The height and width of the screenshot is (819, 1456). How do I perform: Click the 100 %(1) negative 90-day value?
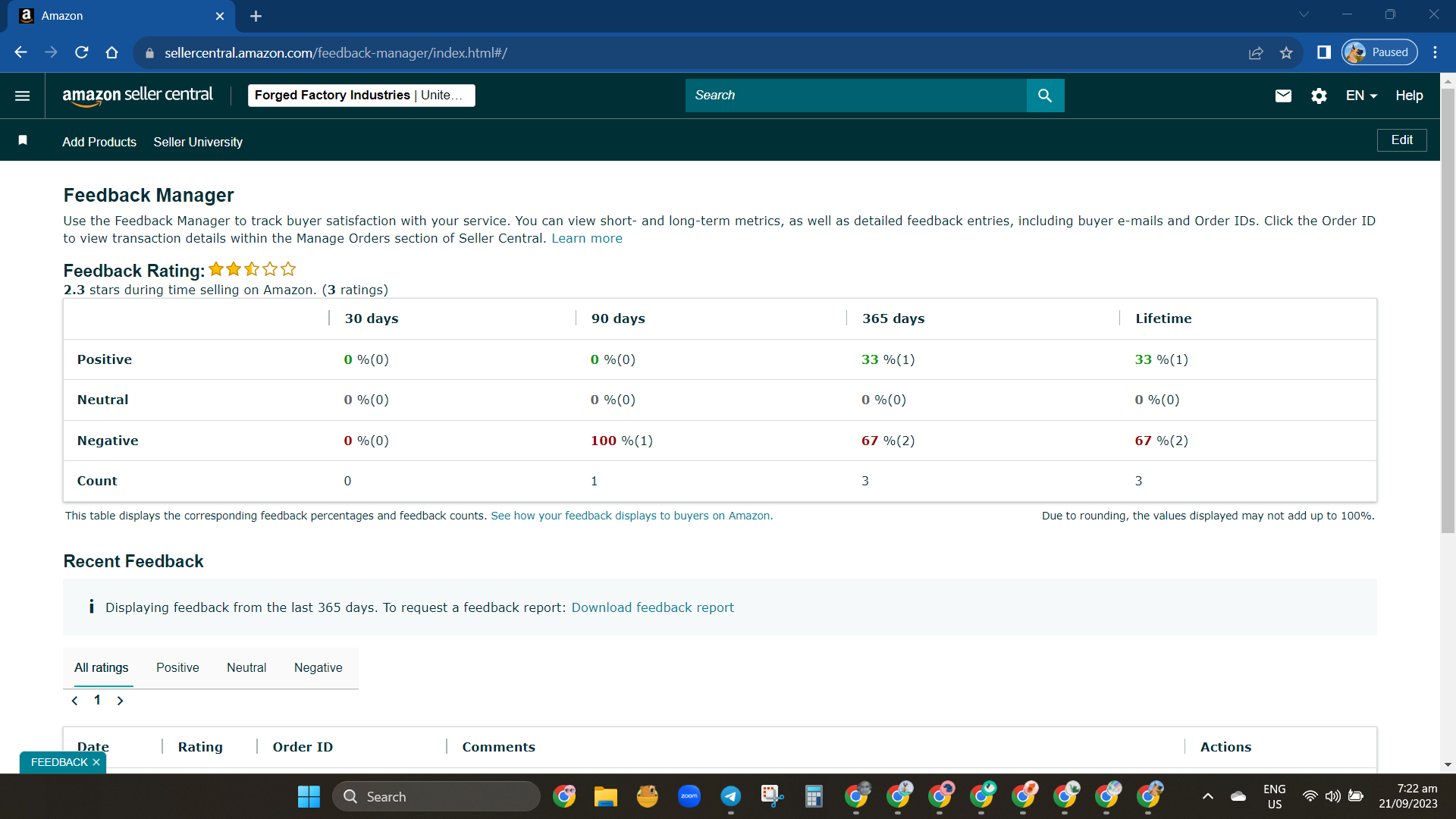[x=622, y=441]
